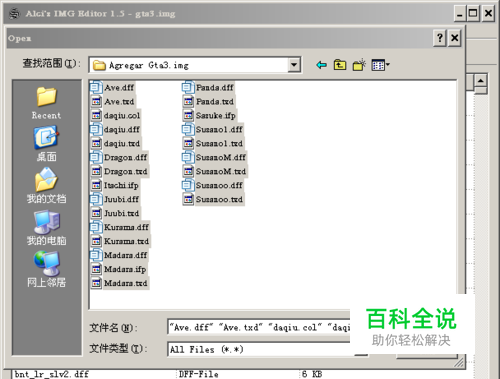Select the Ave.dff file icon
500x379 pixels.
tap(96, 88)
